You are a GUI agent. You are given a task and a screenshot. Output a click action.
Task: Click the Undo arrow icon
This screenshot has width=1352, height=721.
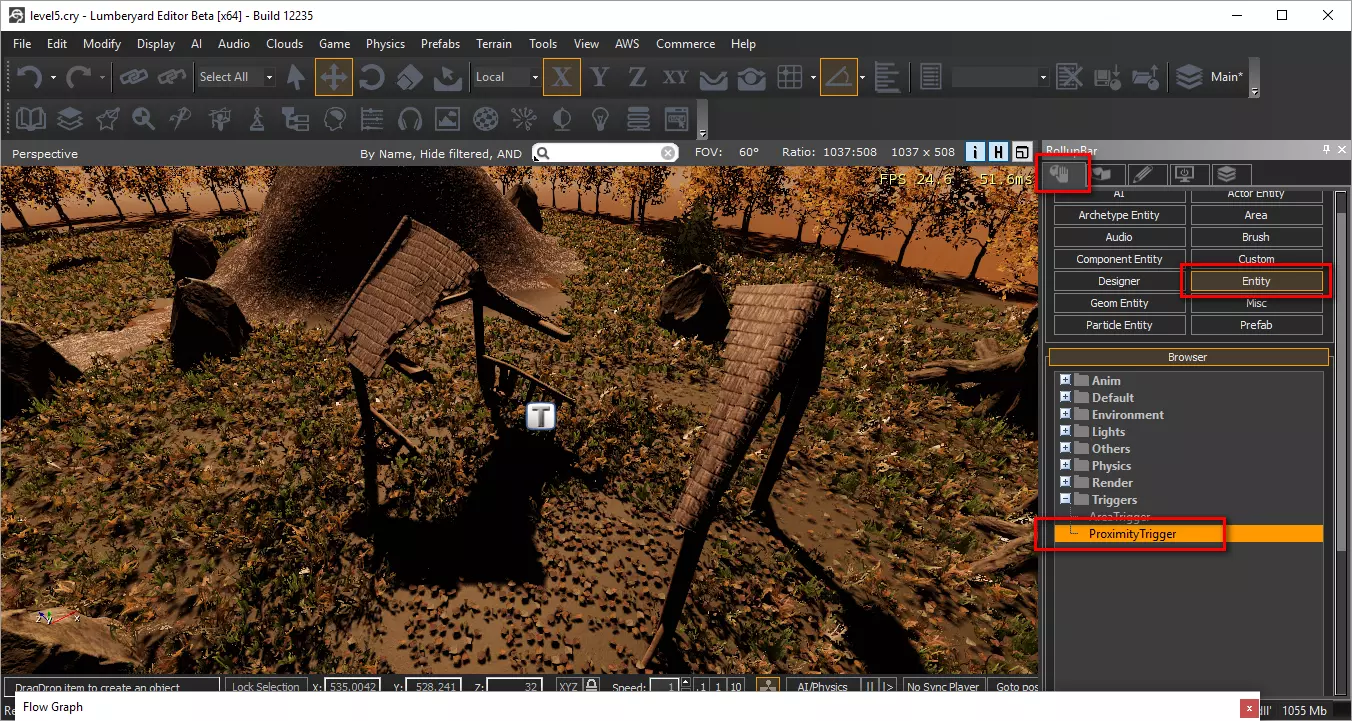click(29, 77)
